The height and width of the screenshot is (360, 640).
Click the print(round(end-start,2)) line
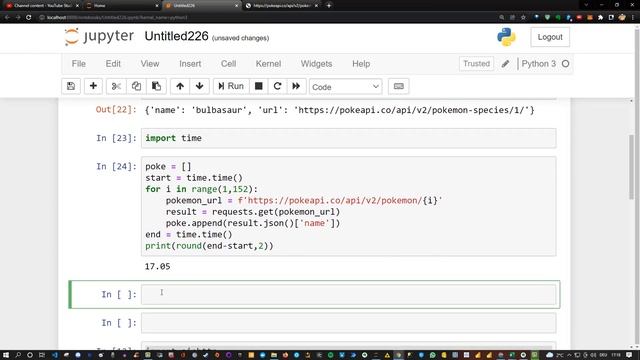[x=209, y=246]
